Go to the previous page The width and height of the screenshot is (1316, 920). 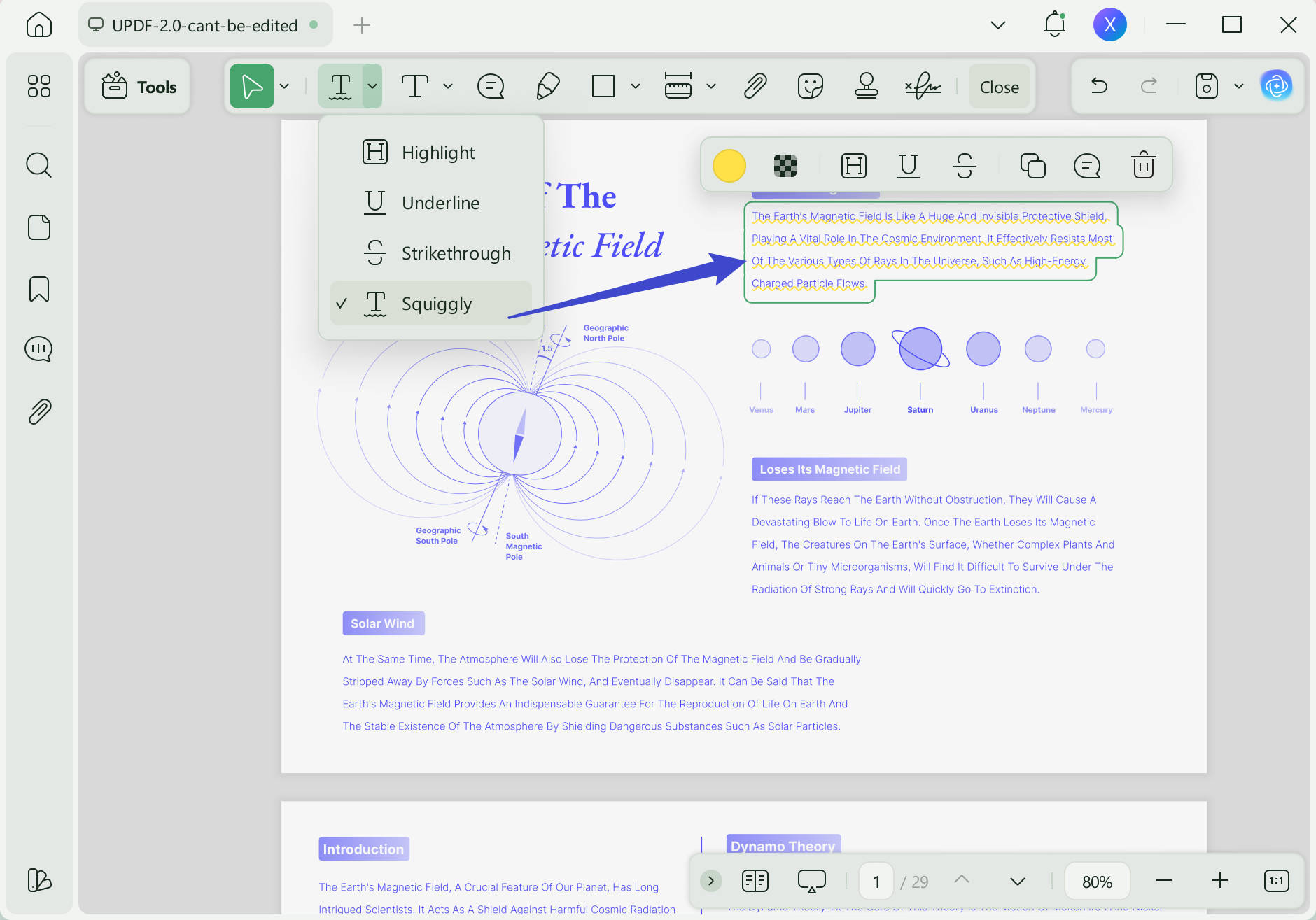click(x=962, y=881)
